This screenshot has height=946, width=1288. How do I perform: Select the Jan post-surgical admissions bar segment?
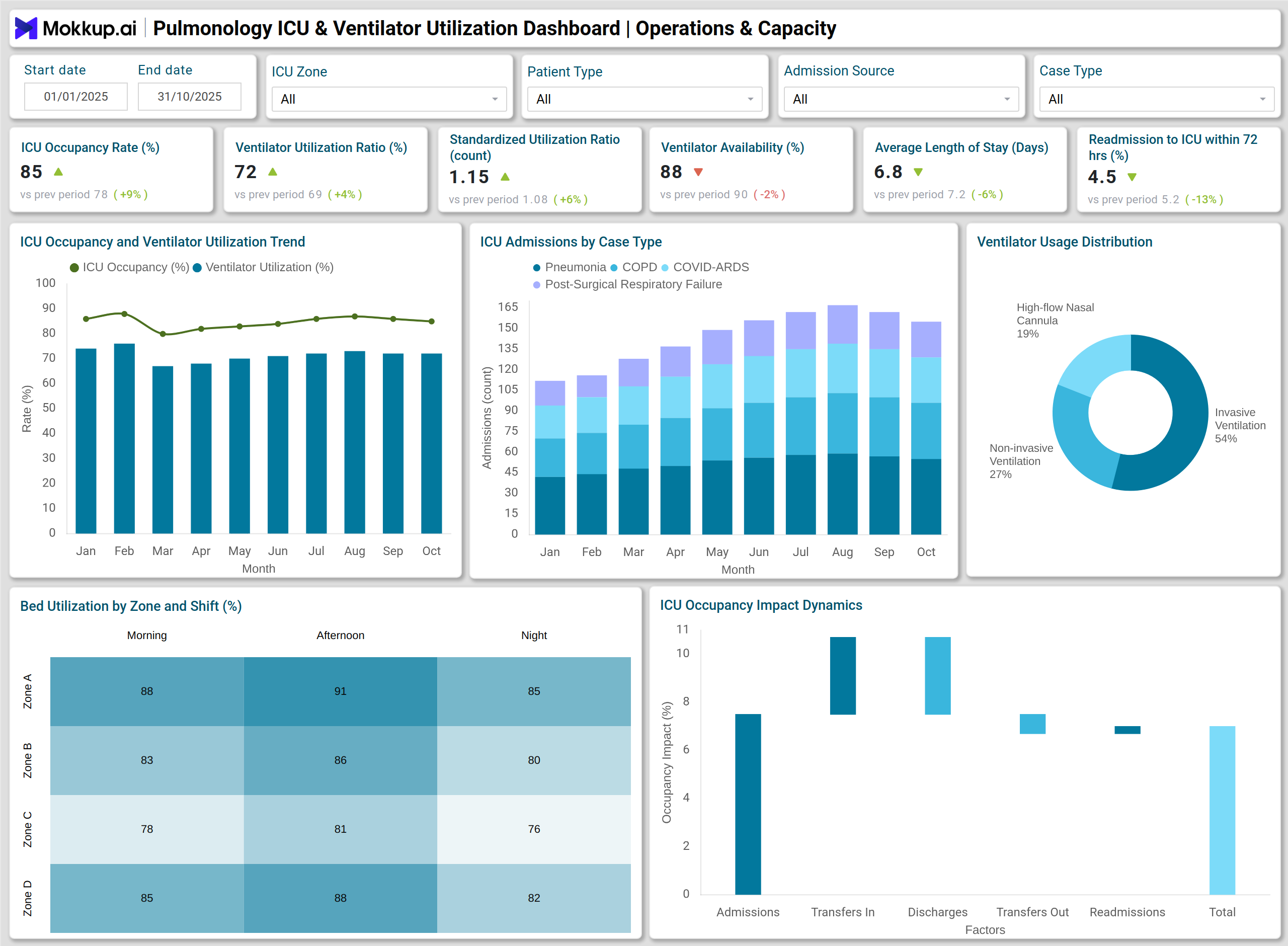549,393
